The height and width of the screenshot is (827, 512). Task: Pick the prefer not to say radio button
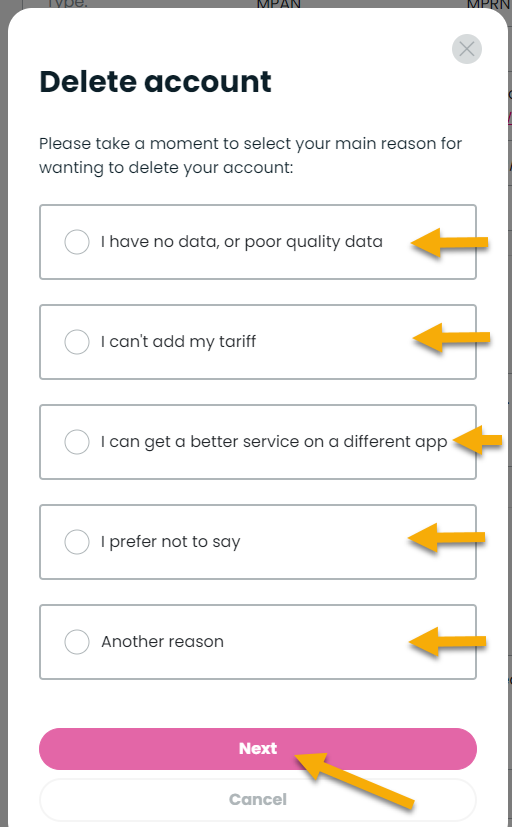point(77,542)
